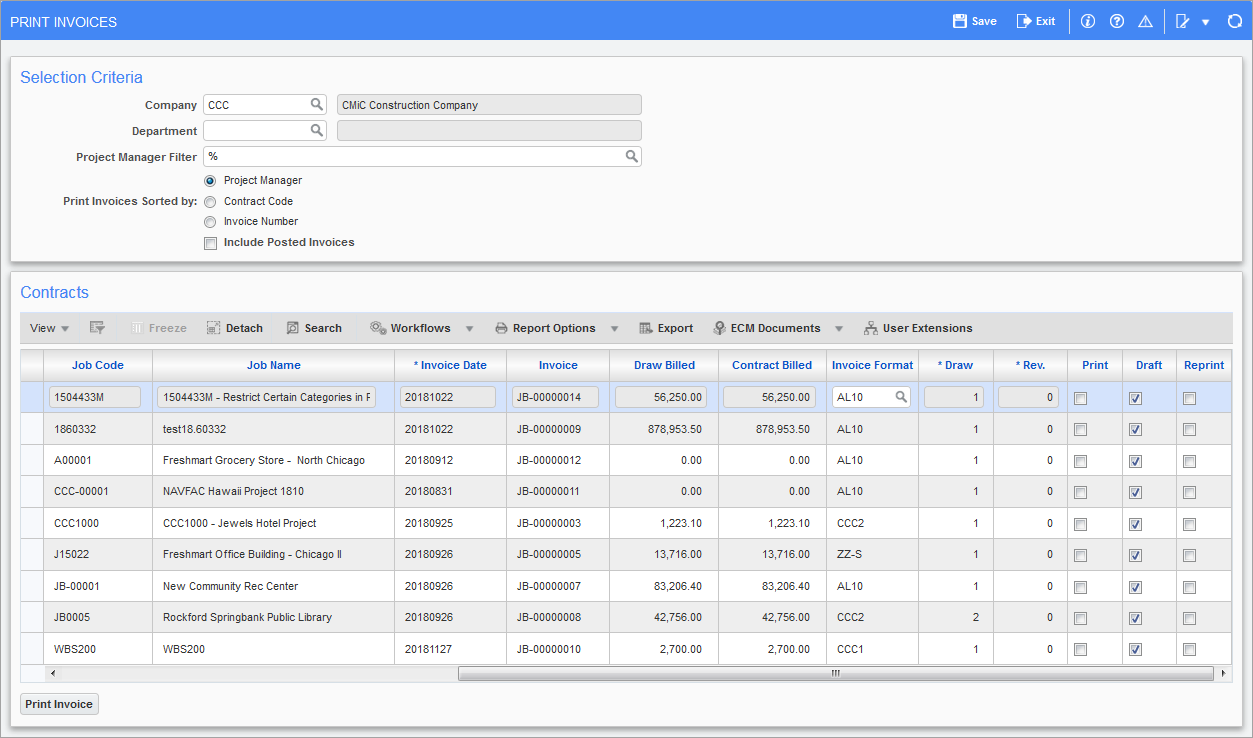Viewport: 1253px width, 738px height.
Task: Click the warning triangle icon
Action: pos(1145,20)
